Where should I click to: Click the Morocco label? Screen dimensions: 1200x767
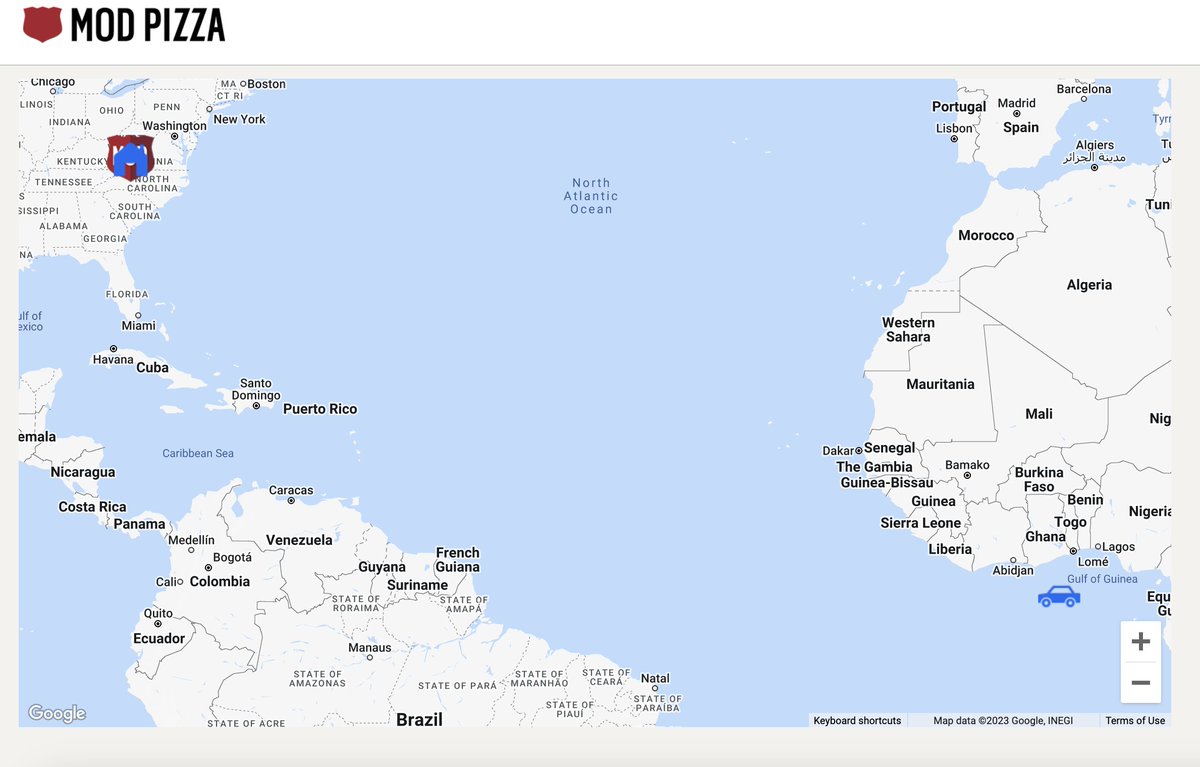pos(986,235)
